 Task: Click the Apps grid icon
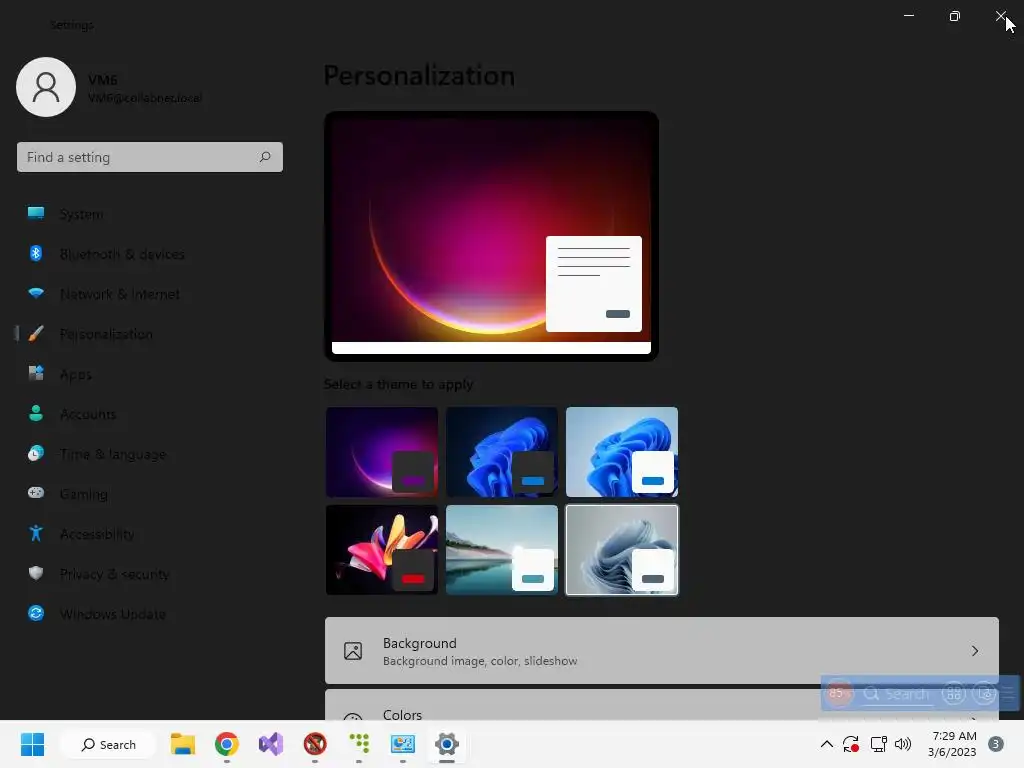(x=36, y=373)
